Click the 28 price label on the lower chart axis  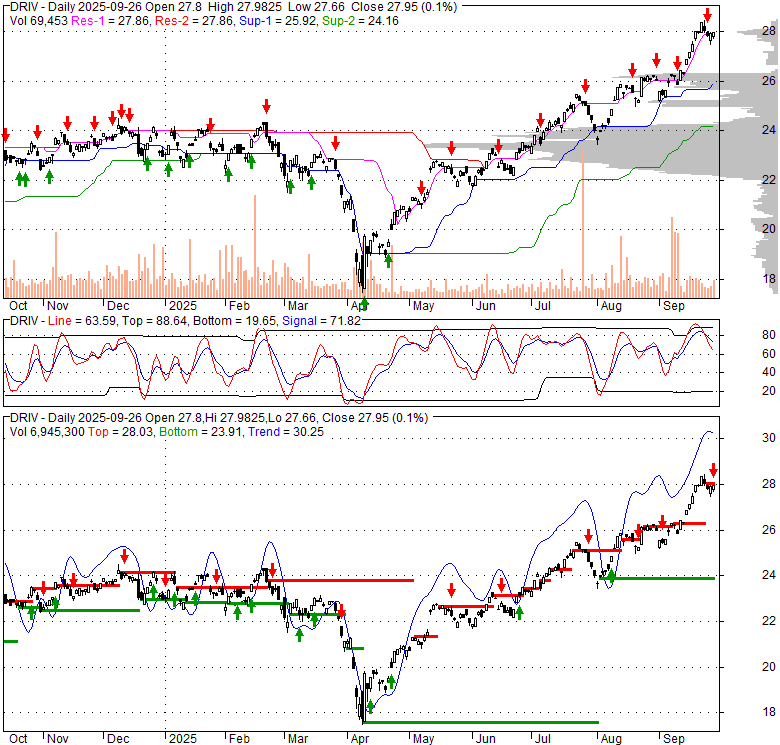coord(769,484)
